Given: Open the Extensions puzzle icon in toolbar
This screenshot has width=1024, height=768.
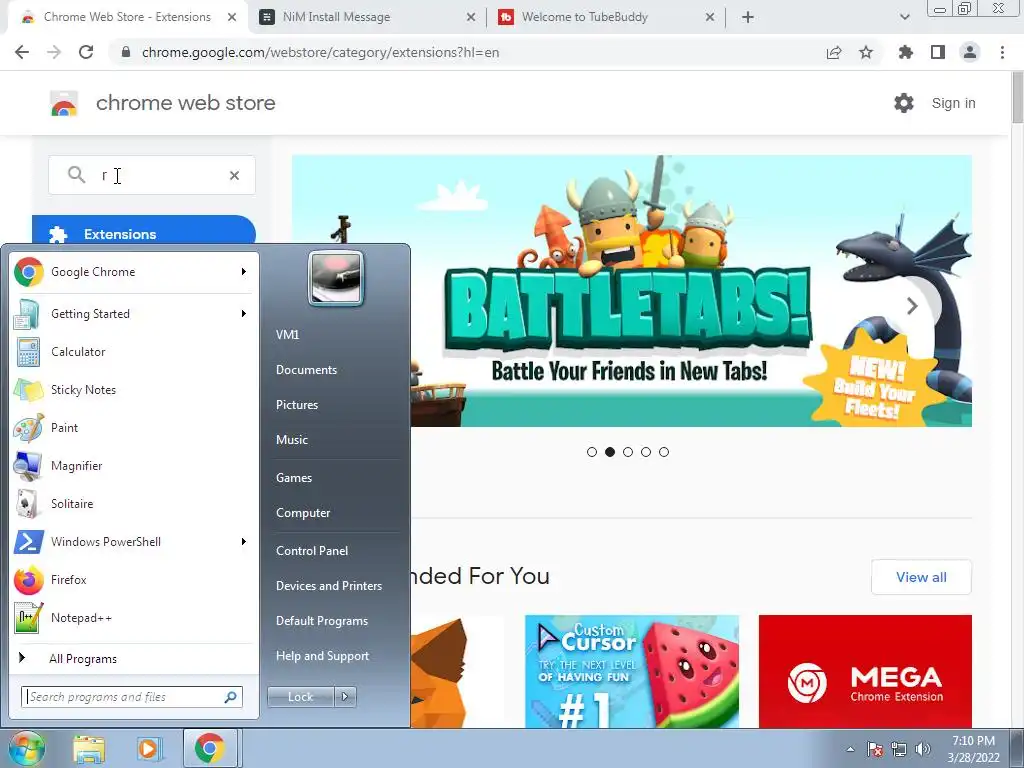Looking at the screenshot, I should (906, 52).
